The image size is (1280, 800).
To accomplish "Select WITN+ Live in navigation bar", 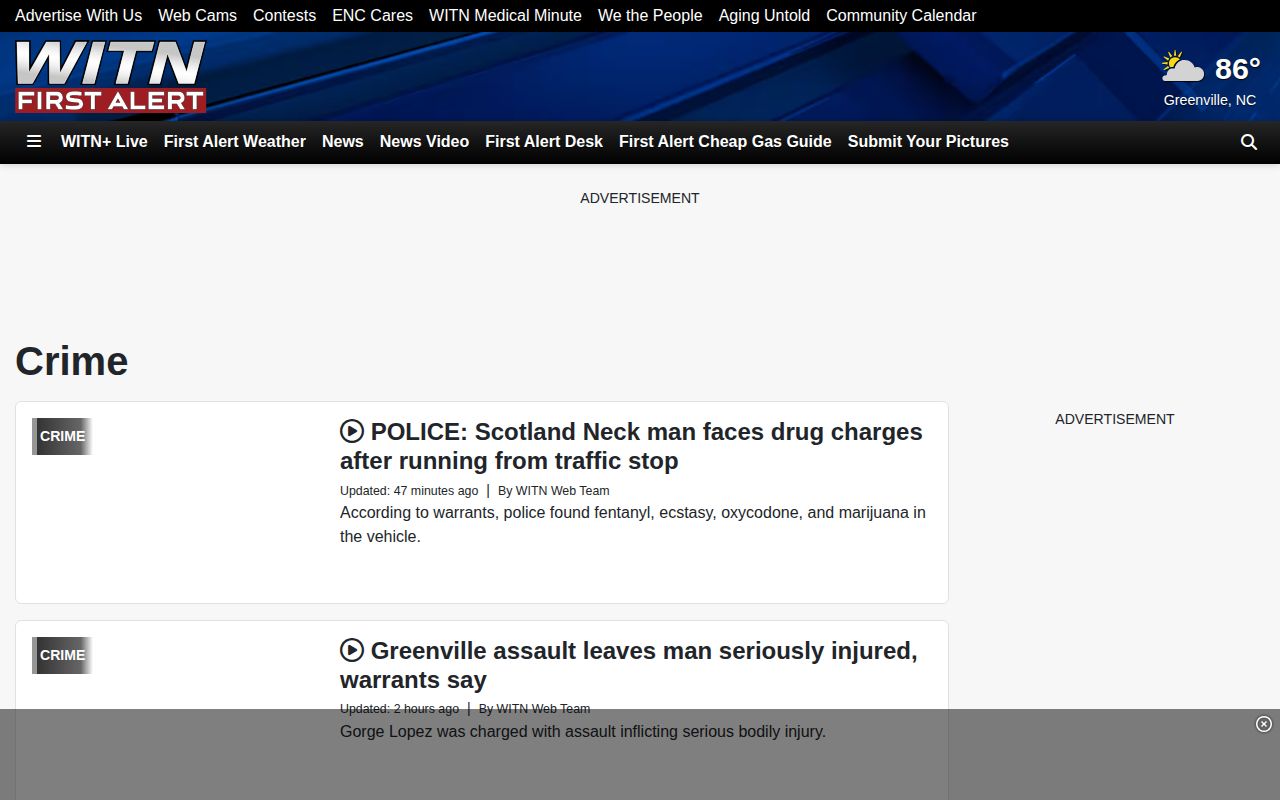I will [x=104, y=142].
